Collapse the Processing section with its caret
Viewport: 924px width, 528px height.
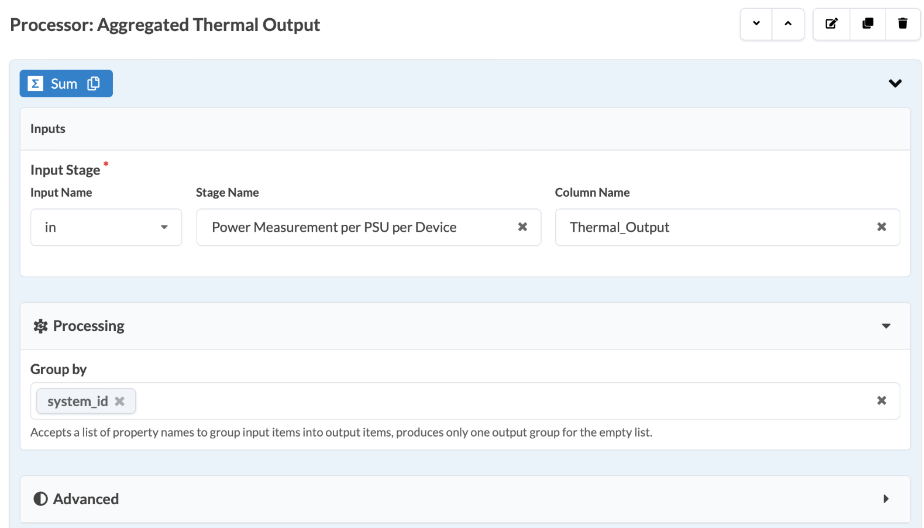[886, 326]
